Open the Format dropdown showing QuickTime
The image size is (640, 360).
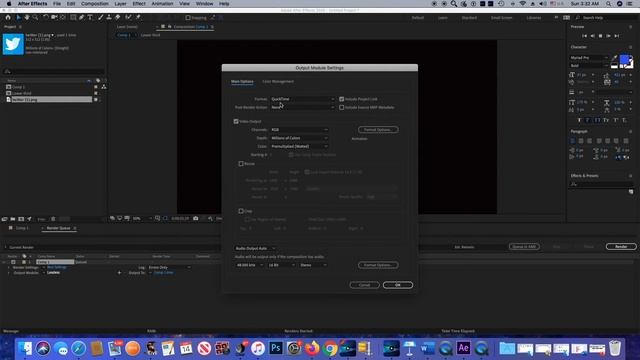302,99
